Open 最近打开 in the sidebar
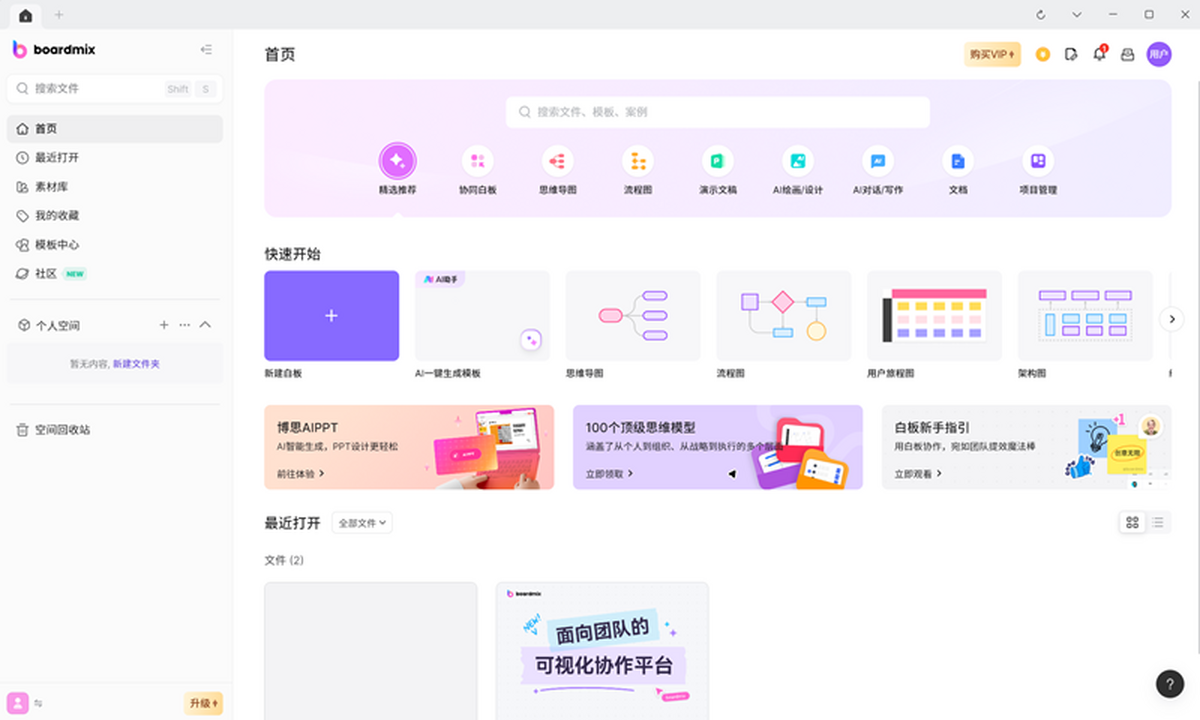The width and height of the screenshot is (1200, 720). (115, 158)
